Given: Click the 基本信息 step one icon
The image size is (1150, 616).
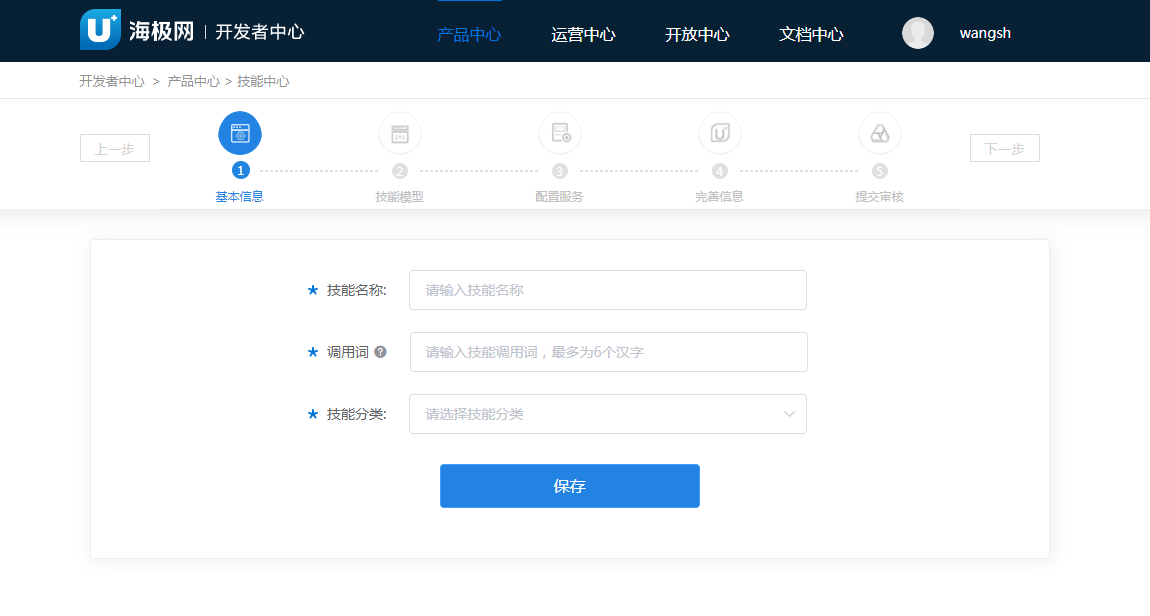Looking at the screenshot, I should pyautogui.click(x=240, y=133).
